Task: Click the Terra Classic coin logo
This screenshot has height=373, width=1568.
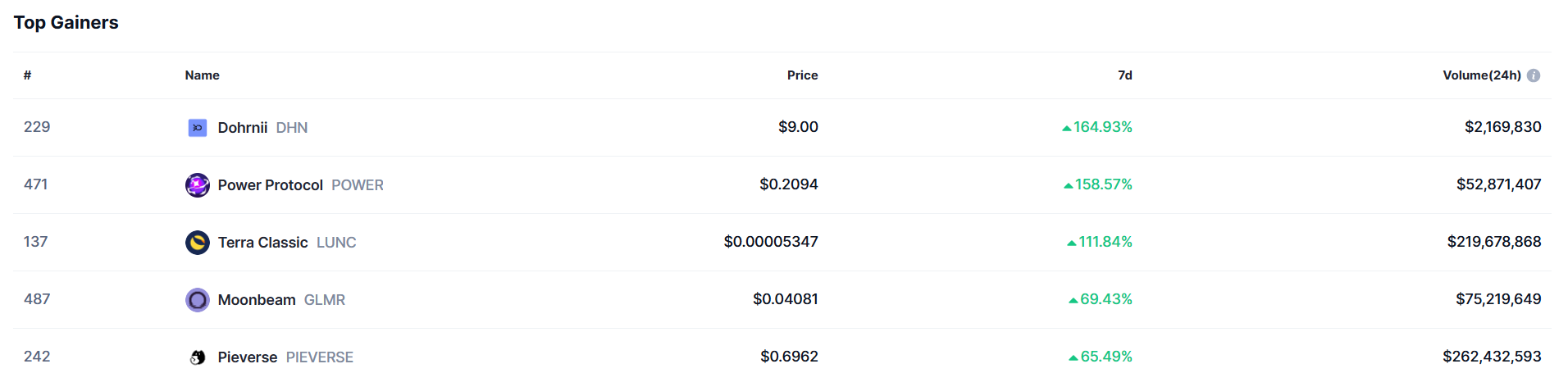Action: [198, 243]
